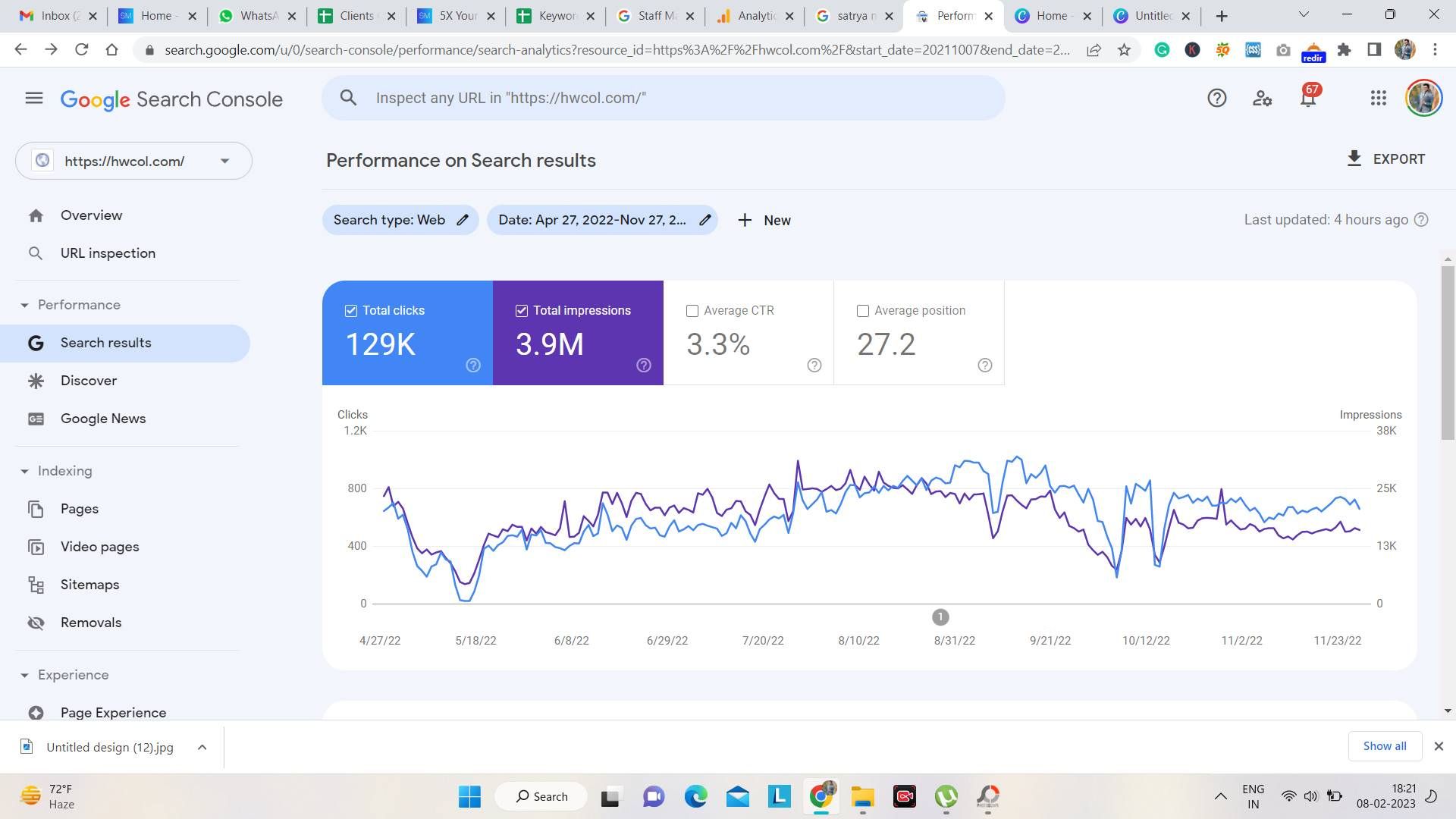Click the Export download icon

tap(1354, 158)
